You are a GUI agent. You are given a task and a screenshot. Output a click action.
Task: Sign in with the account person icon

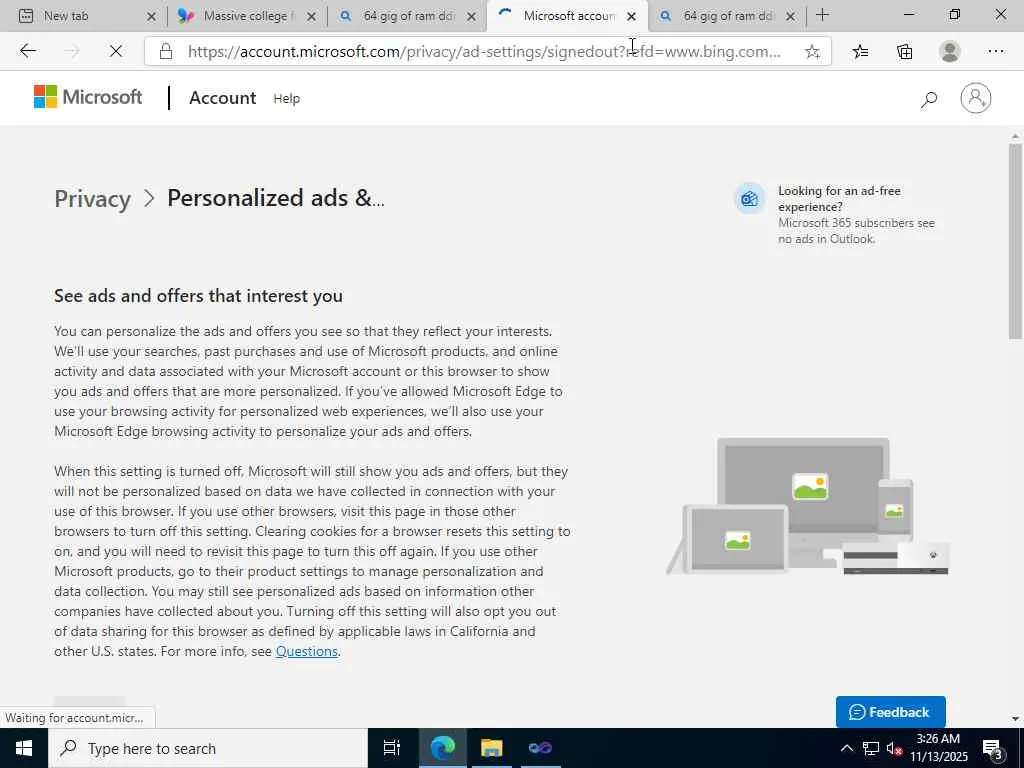pos(976,98)
